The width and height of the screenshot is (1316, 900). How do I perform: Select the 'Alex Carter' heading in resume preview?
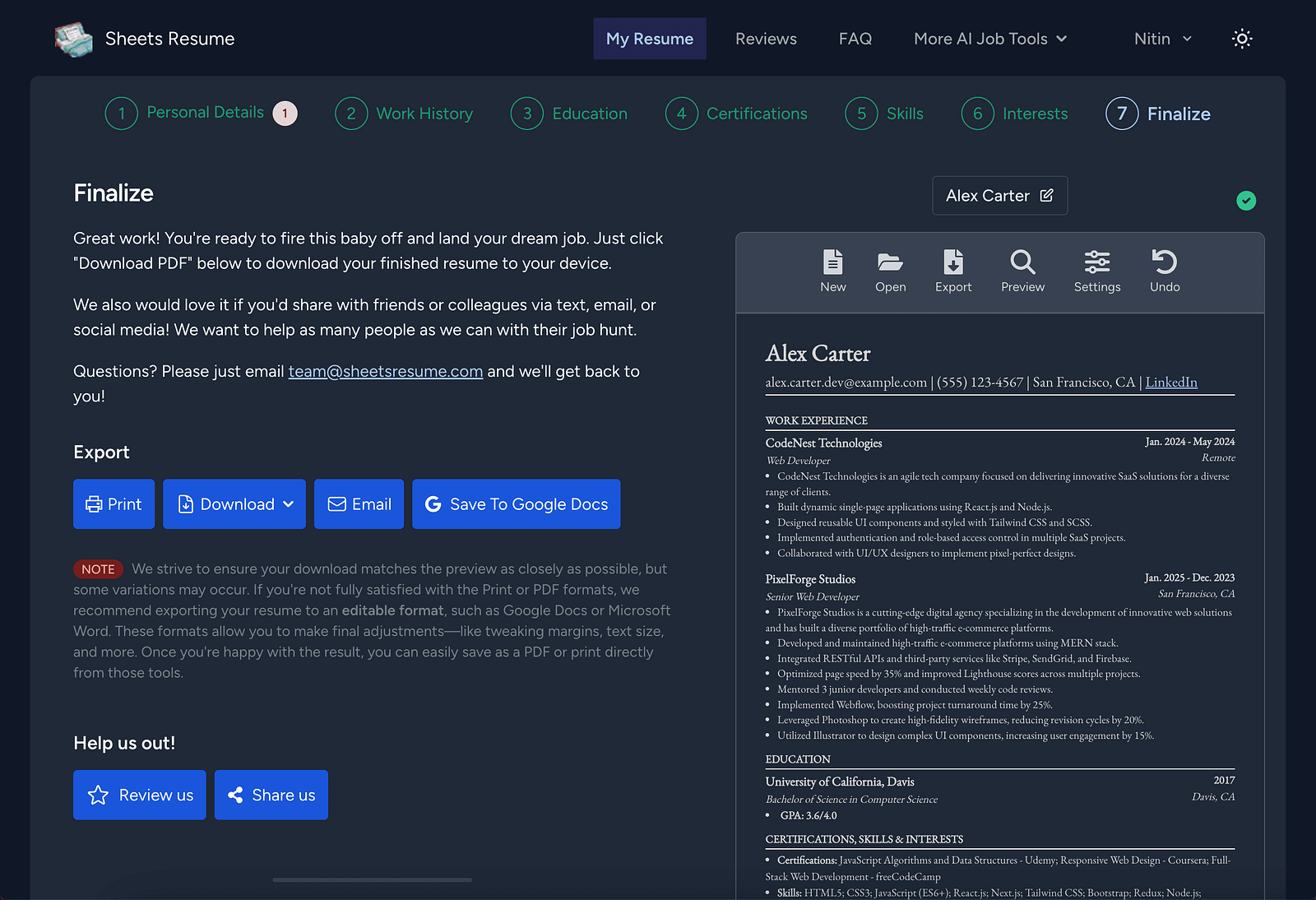click(818, 354)
